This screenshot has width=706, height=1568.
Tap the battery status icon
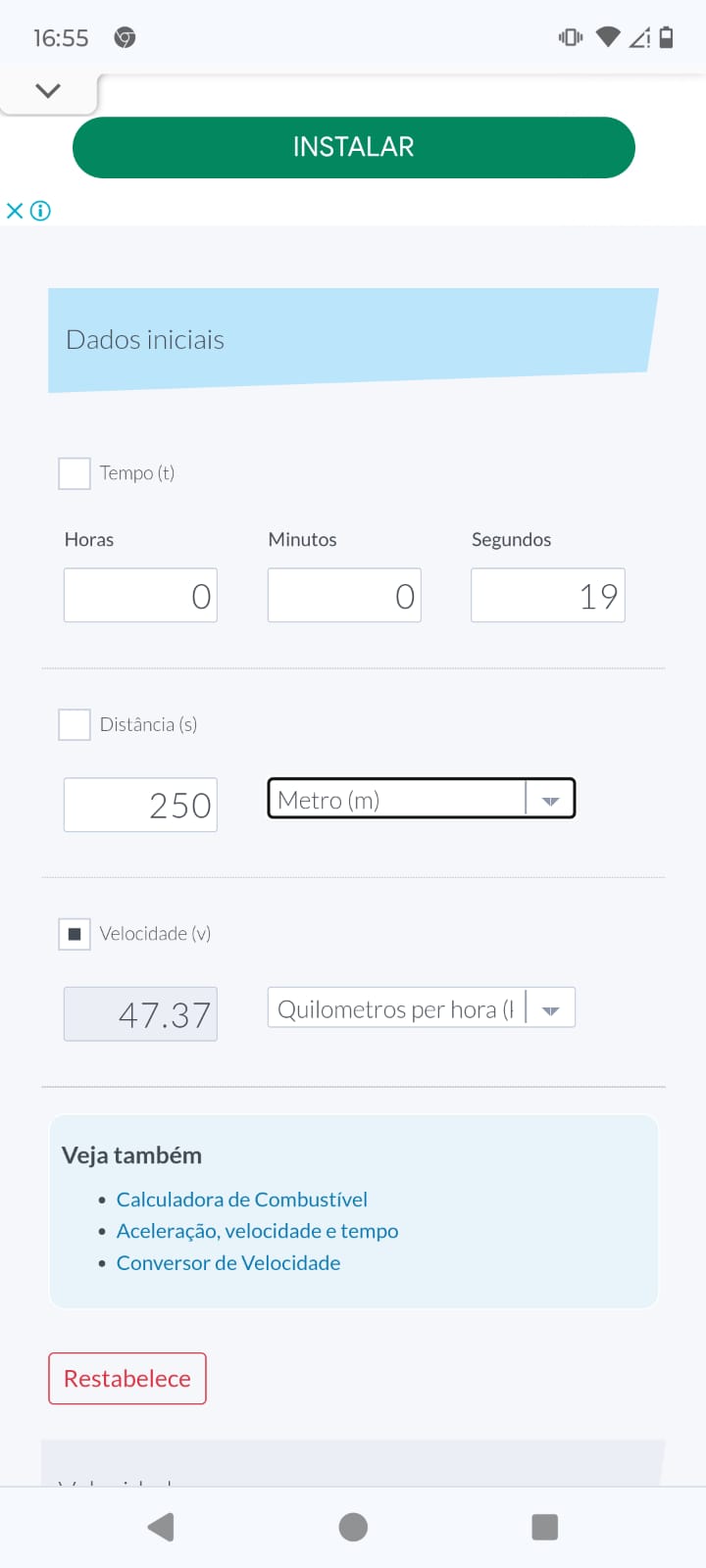click(x=667, y=37)
